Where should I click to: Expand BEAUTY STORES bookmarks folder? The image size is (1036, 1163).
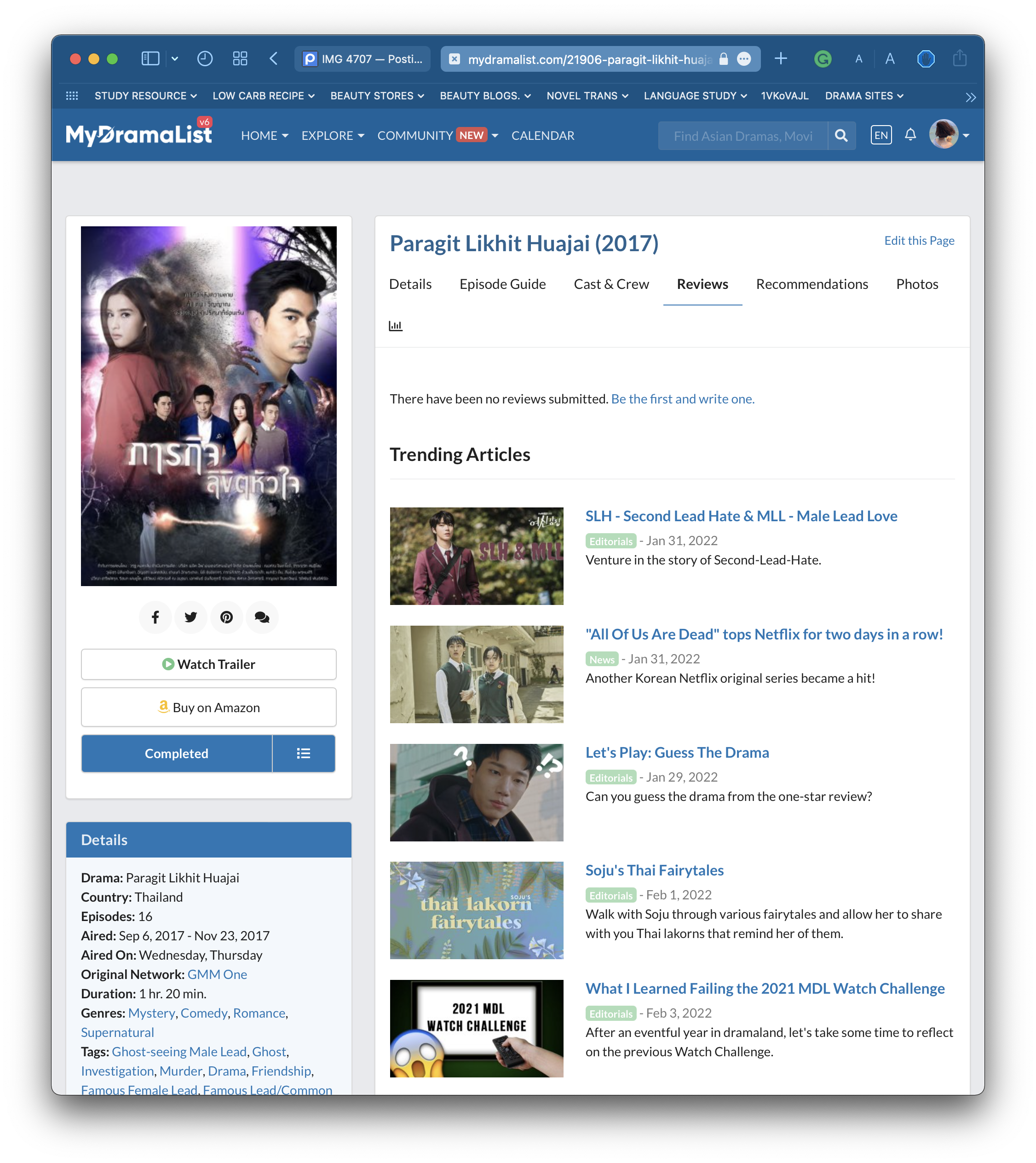[377, 96]
